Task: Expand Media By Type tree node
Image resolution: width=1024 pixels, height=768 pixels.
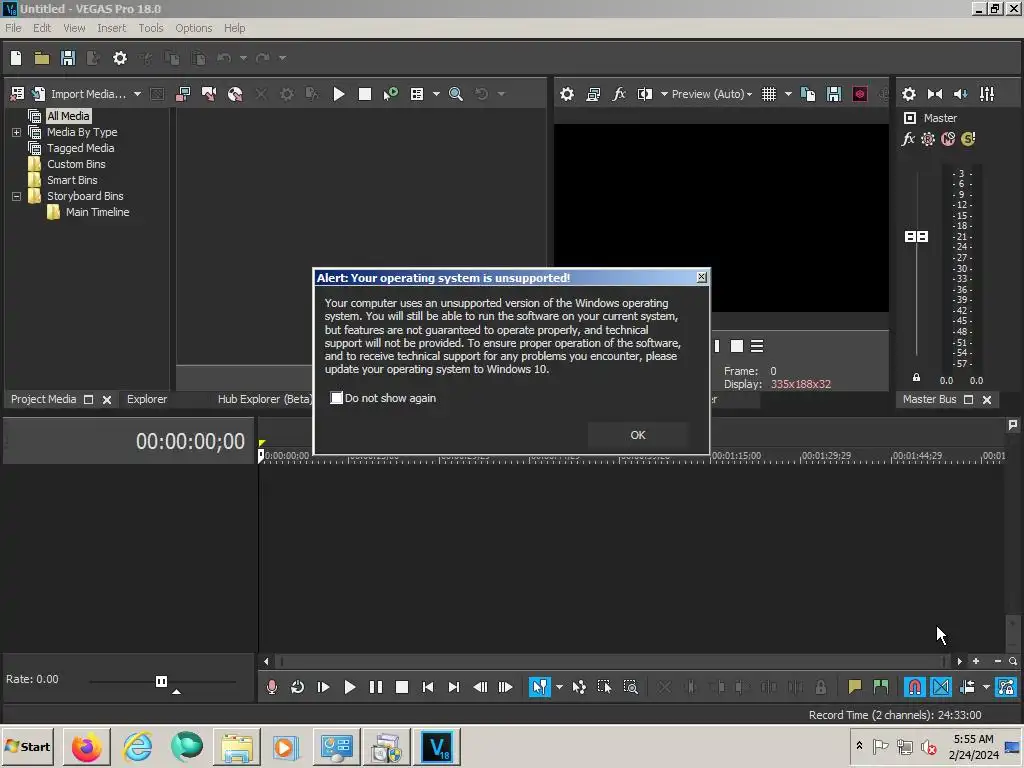Action: click(16, 132)
